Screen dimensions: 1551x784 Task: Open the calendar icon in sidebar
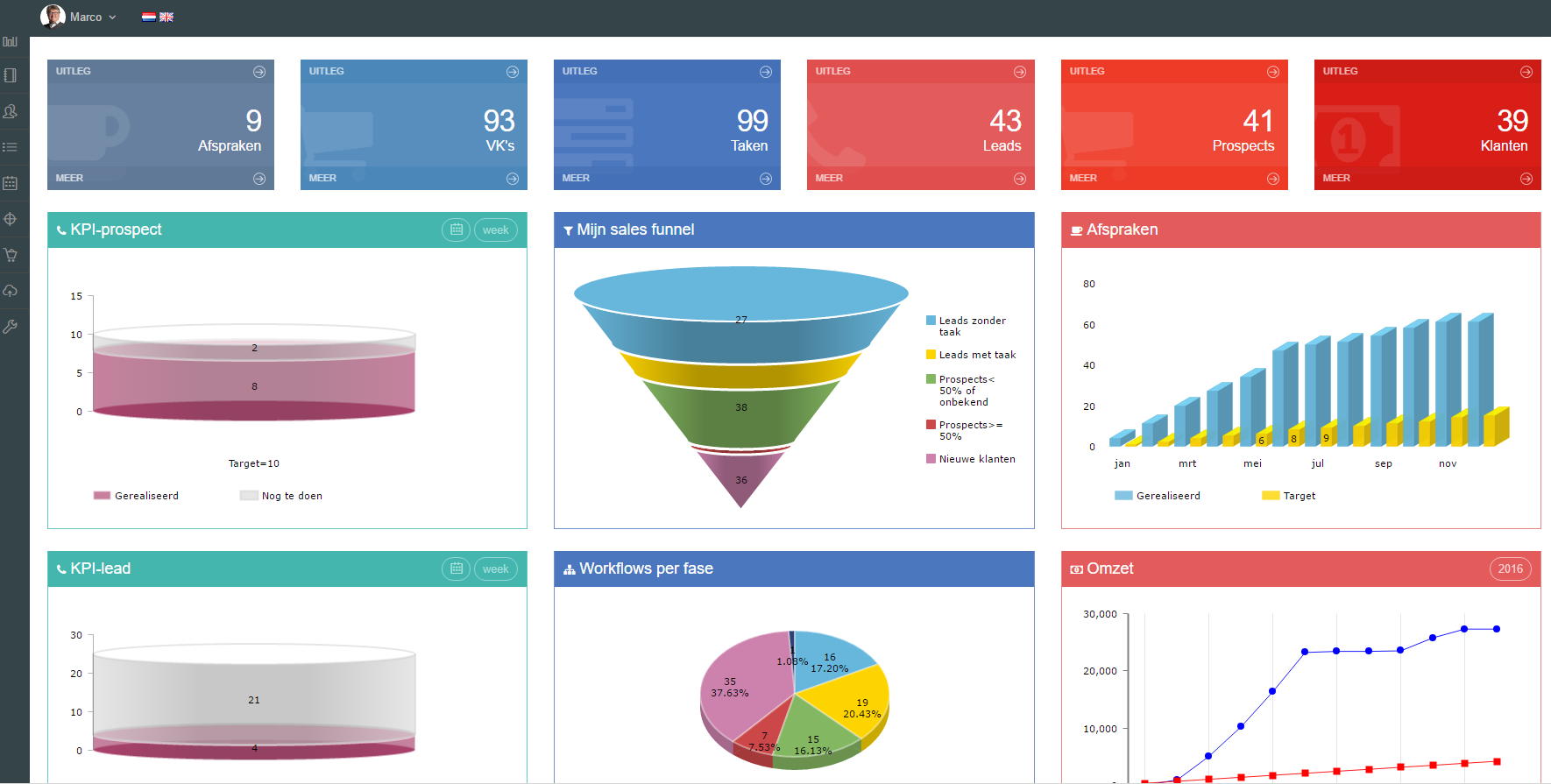click(11, 183)
